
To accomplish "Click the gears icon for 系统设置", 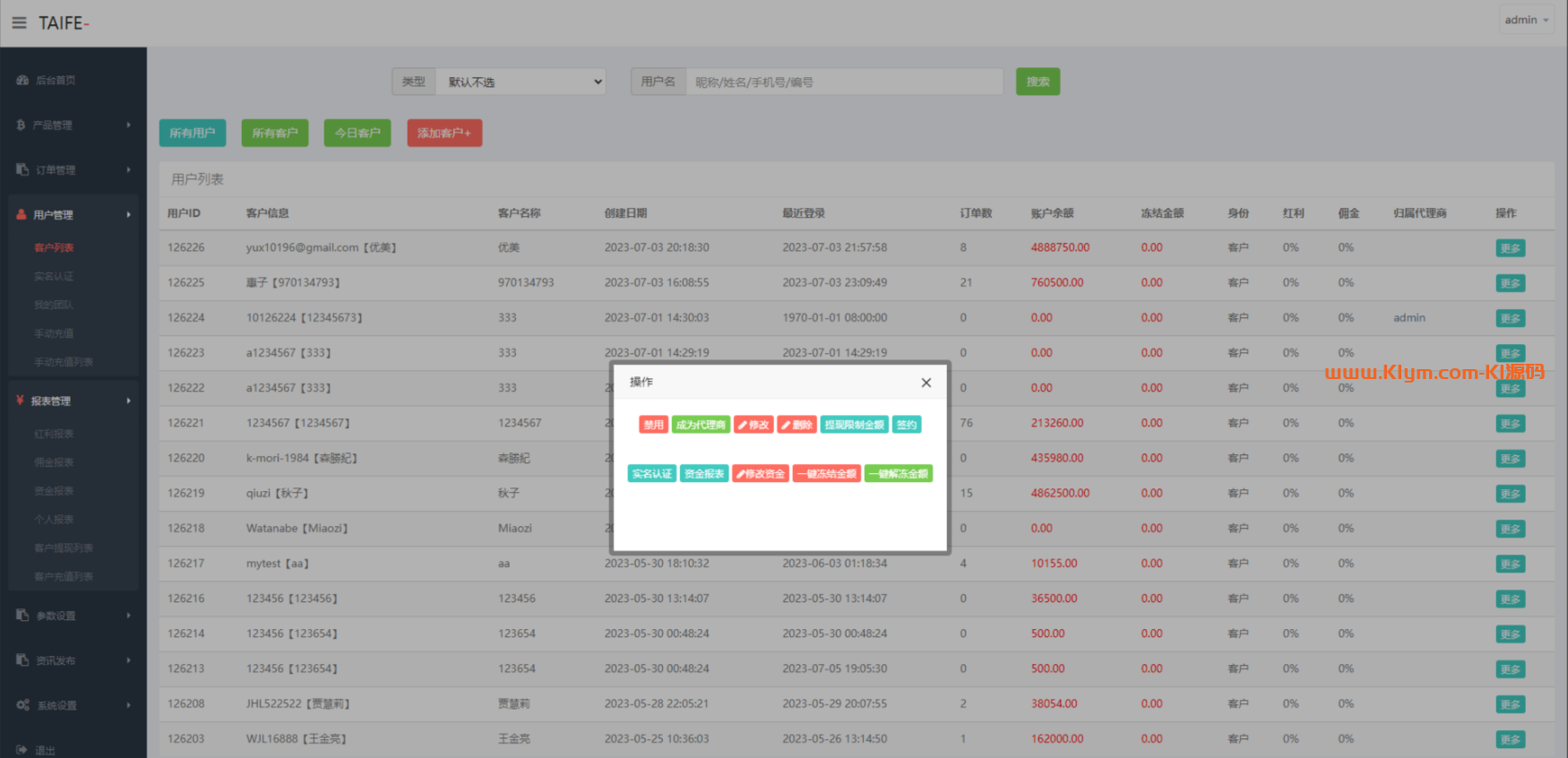I will [x=22, y=705].
